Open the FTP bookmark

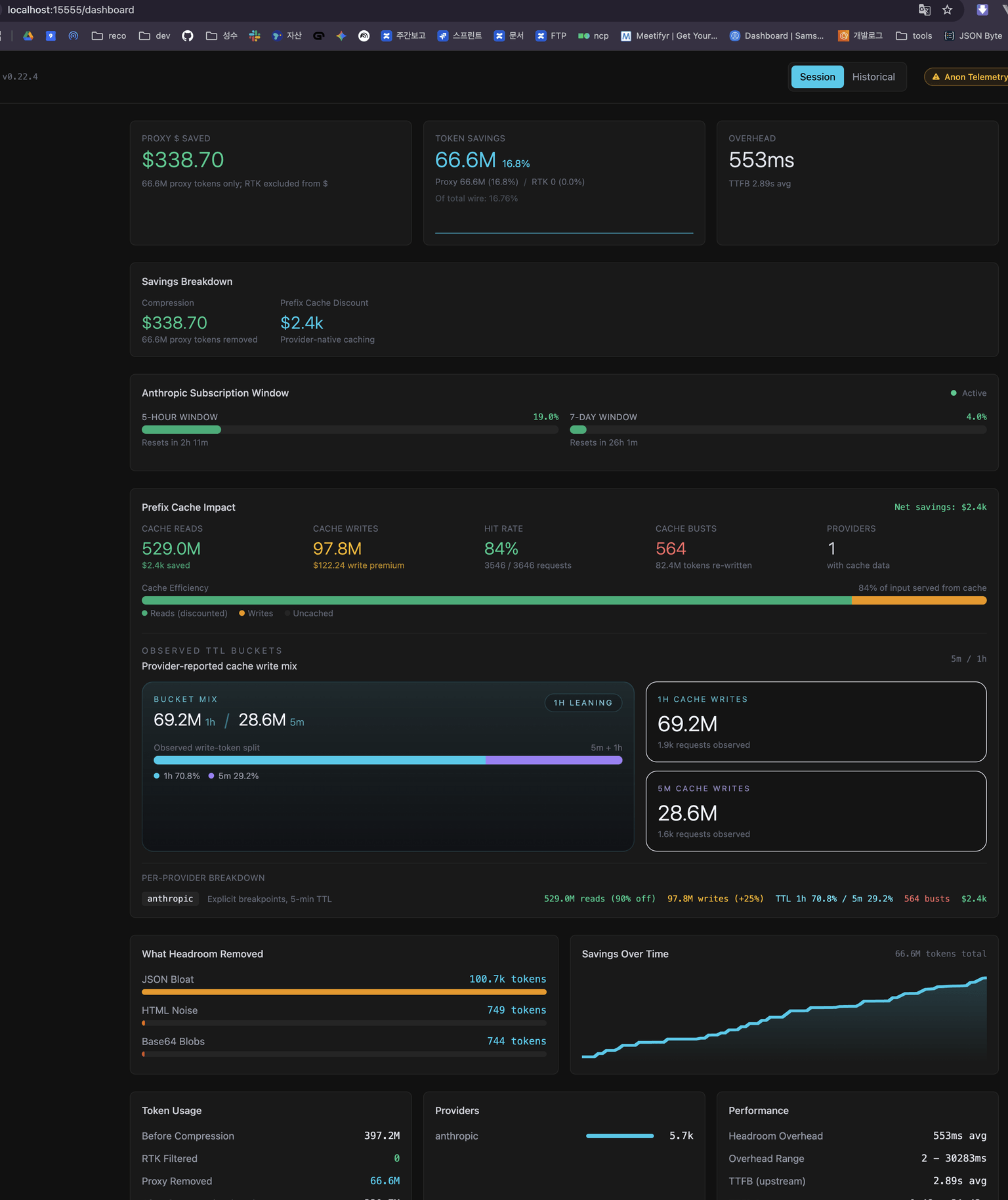tap(551, 36)
